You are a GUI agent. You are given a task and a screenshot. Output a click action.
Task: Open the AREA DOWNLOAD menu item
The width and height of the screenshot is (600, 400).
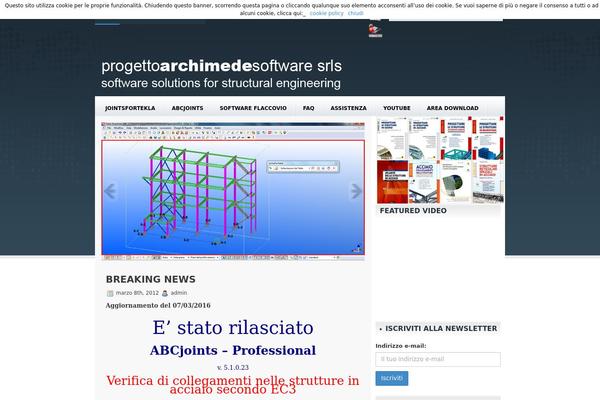[453, 108]
